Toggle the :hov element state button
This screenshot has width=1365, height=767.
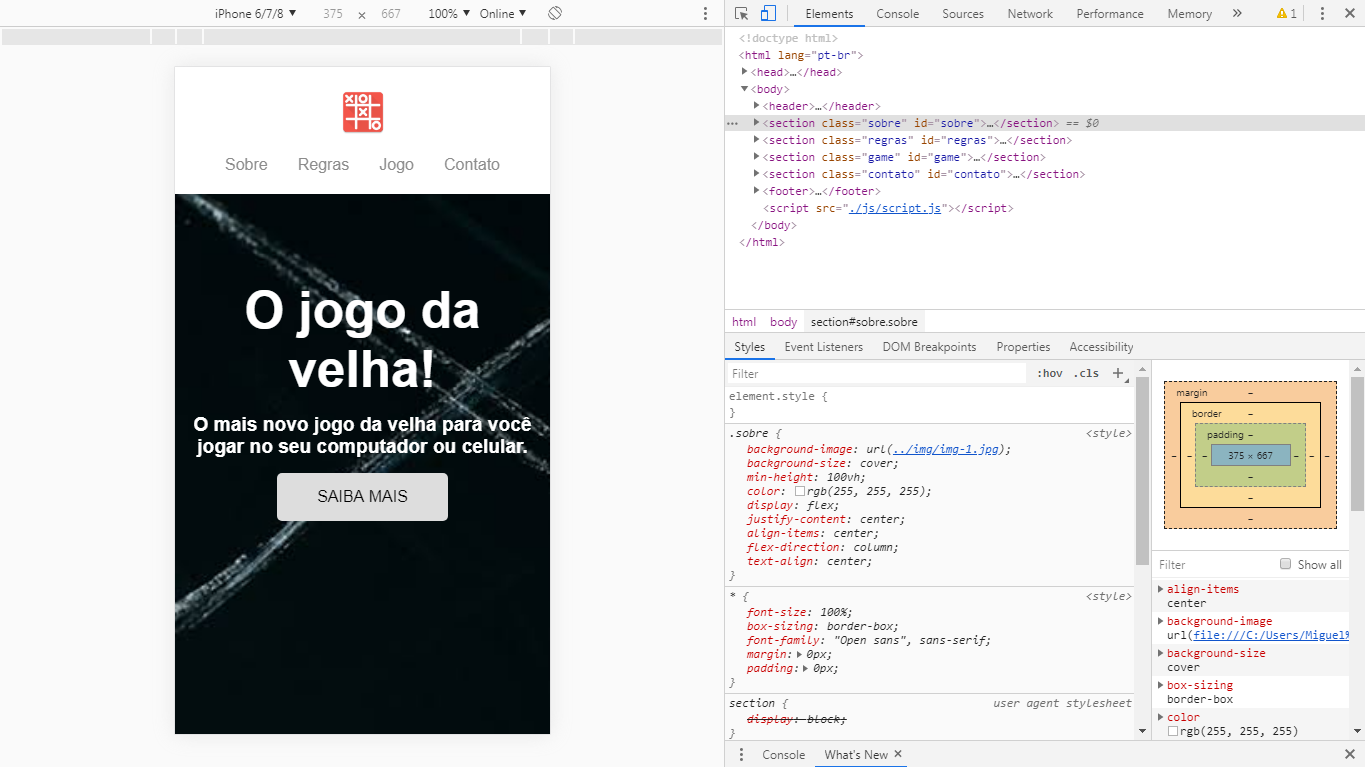coord(1050,373)
